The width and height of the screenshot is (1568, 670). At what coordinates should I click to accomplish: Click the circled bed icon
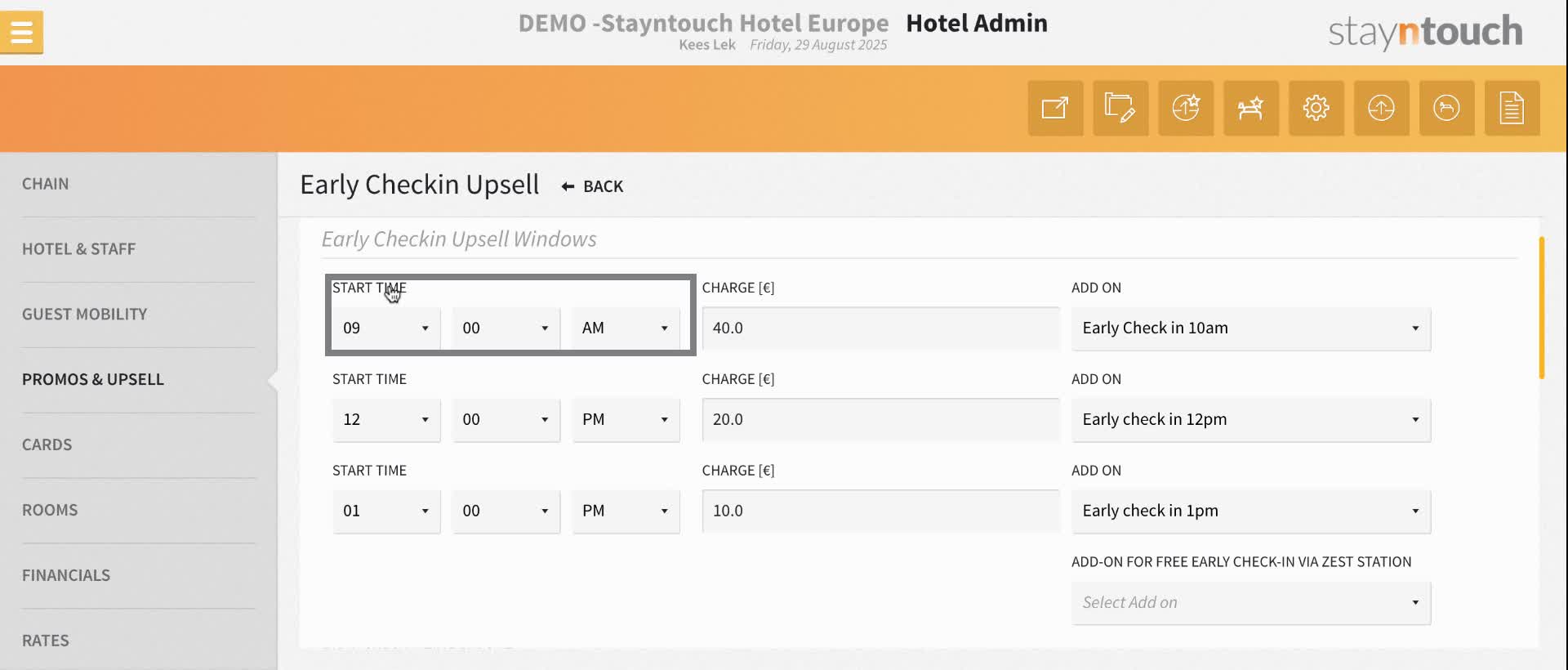click(x=1447, y=108)
